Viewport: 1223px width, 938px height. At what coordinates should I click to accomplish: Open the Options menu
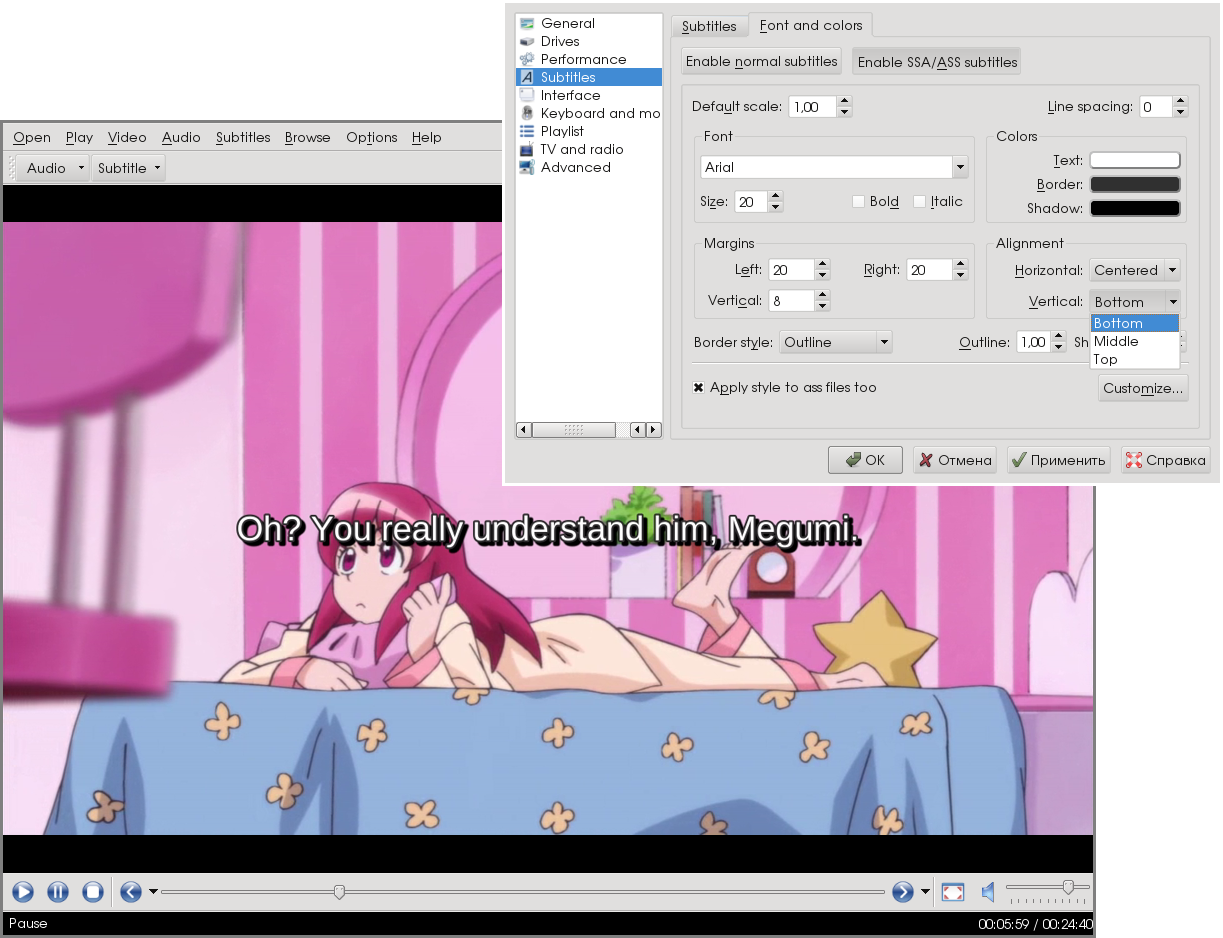(372, 137)
